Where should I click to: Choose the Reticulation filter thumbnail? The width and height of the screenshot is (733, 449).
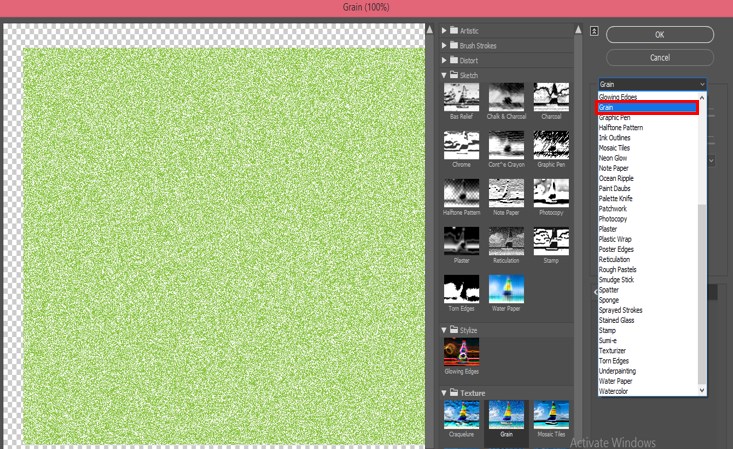pyautogui.click(x=506, y=241)
